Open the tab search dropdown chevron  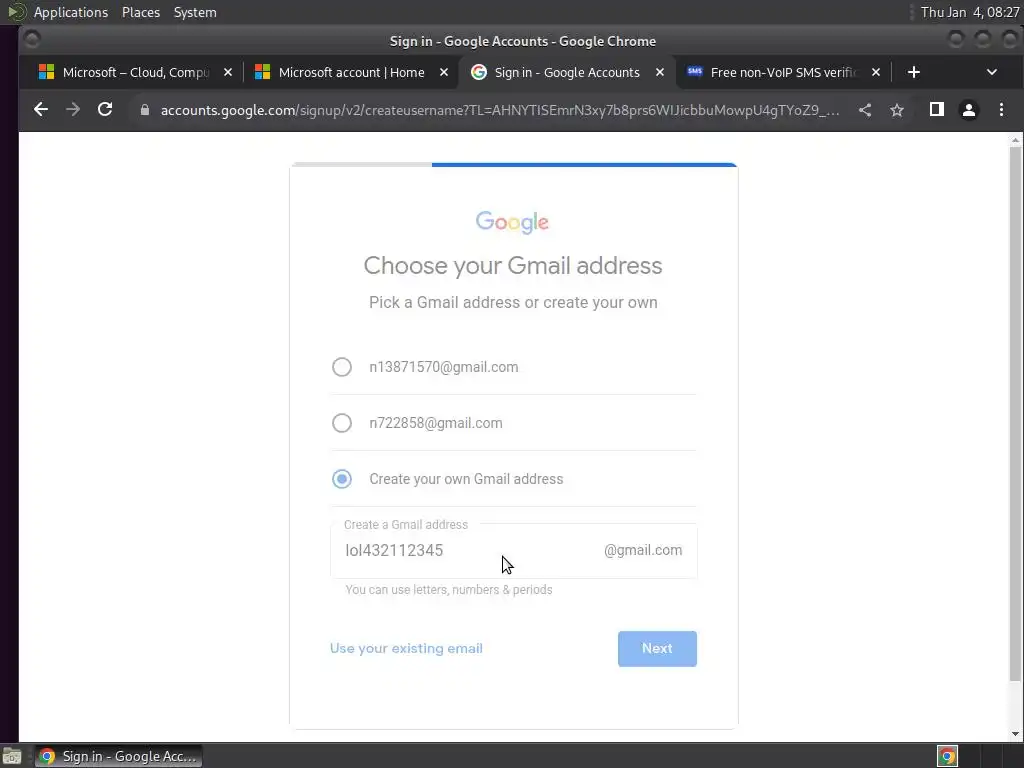991,72
